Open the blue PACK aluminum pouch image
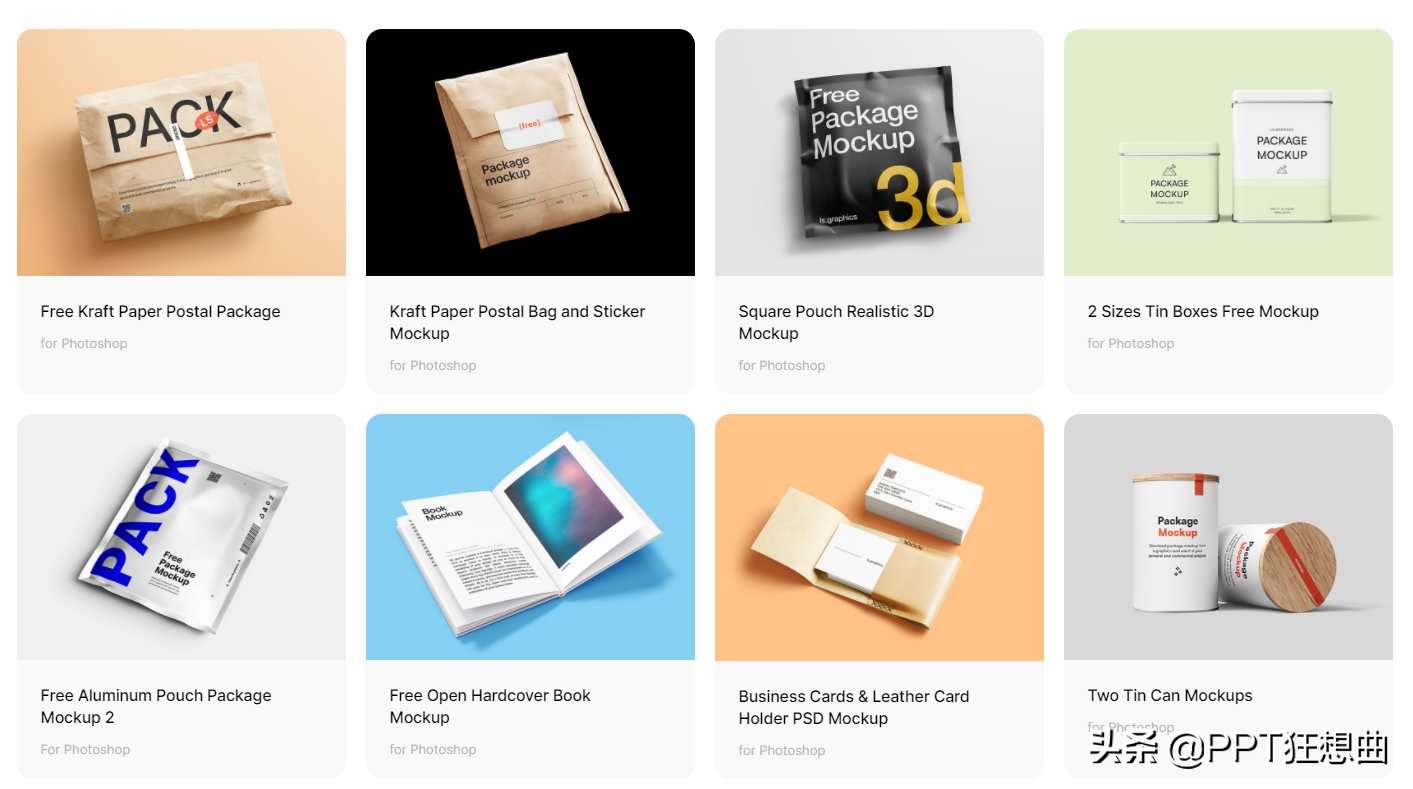The image size is (1413, 789). [181, 537]
